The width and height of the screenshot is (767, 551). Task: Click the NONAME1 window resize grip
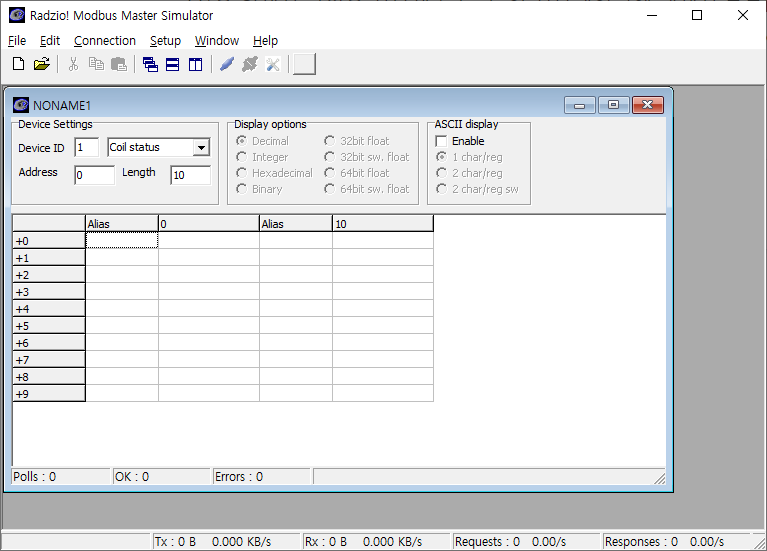pyautogui.click(x=659, y=478)
